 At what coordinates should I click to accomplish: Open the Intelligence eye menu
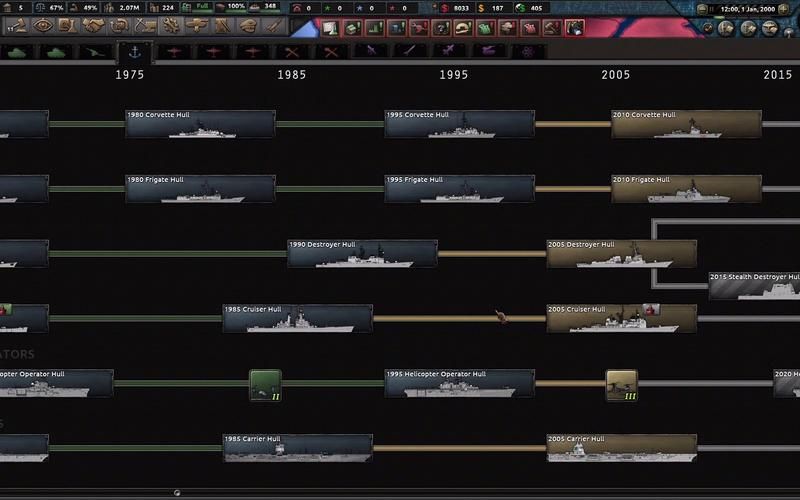(43, 26)
